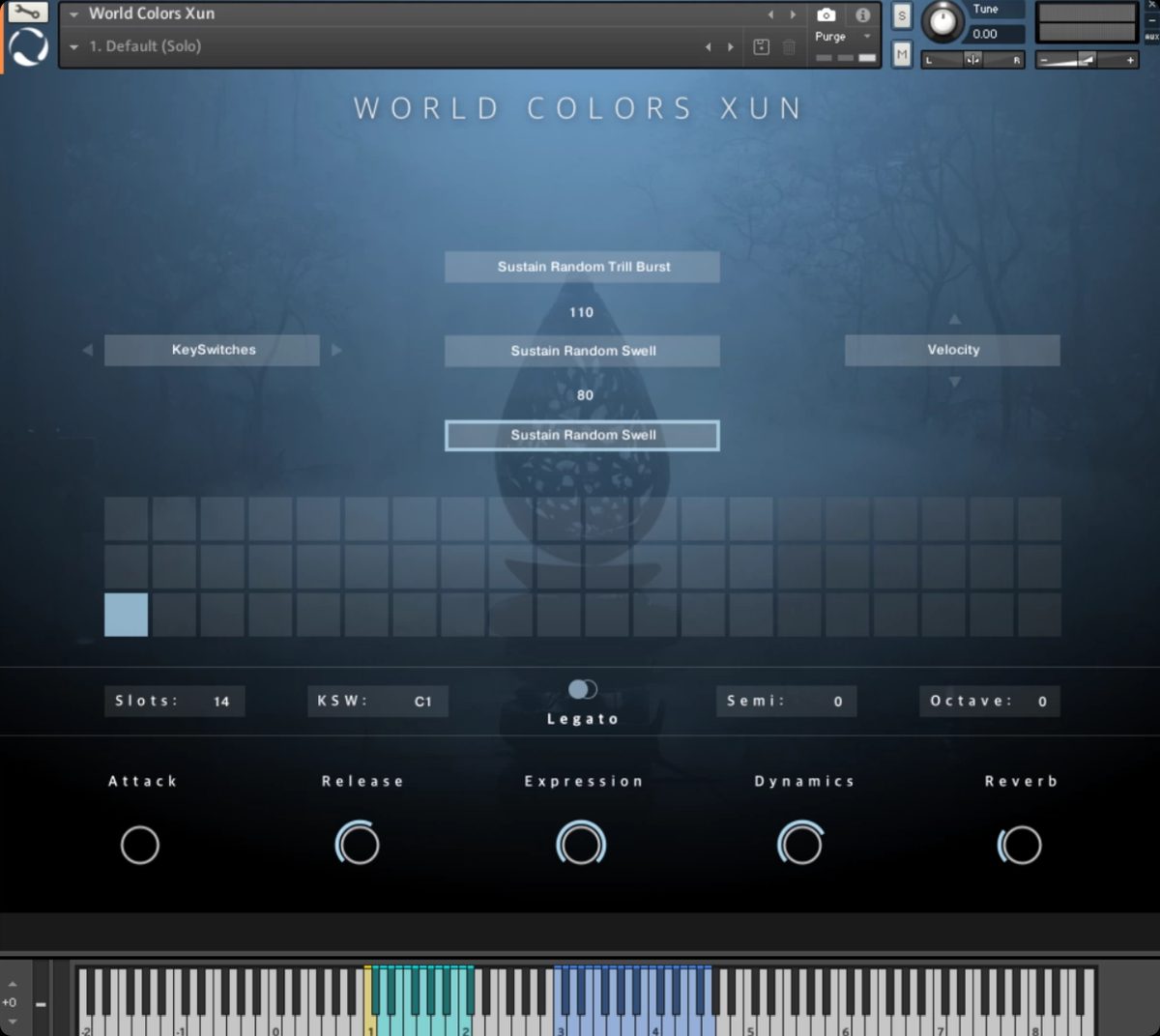
Task: Save snapshot with the floppy disk icon
Action: (762, 46)
